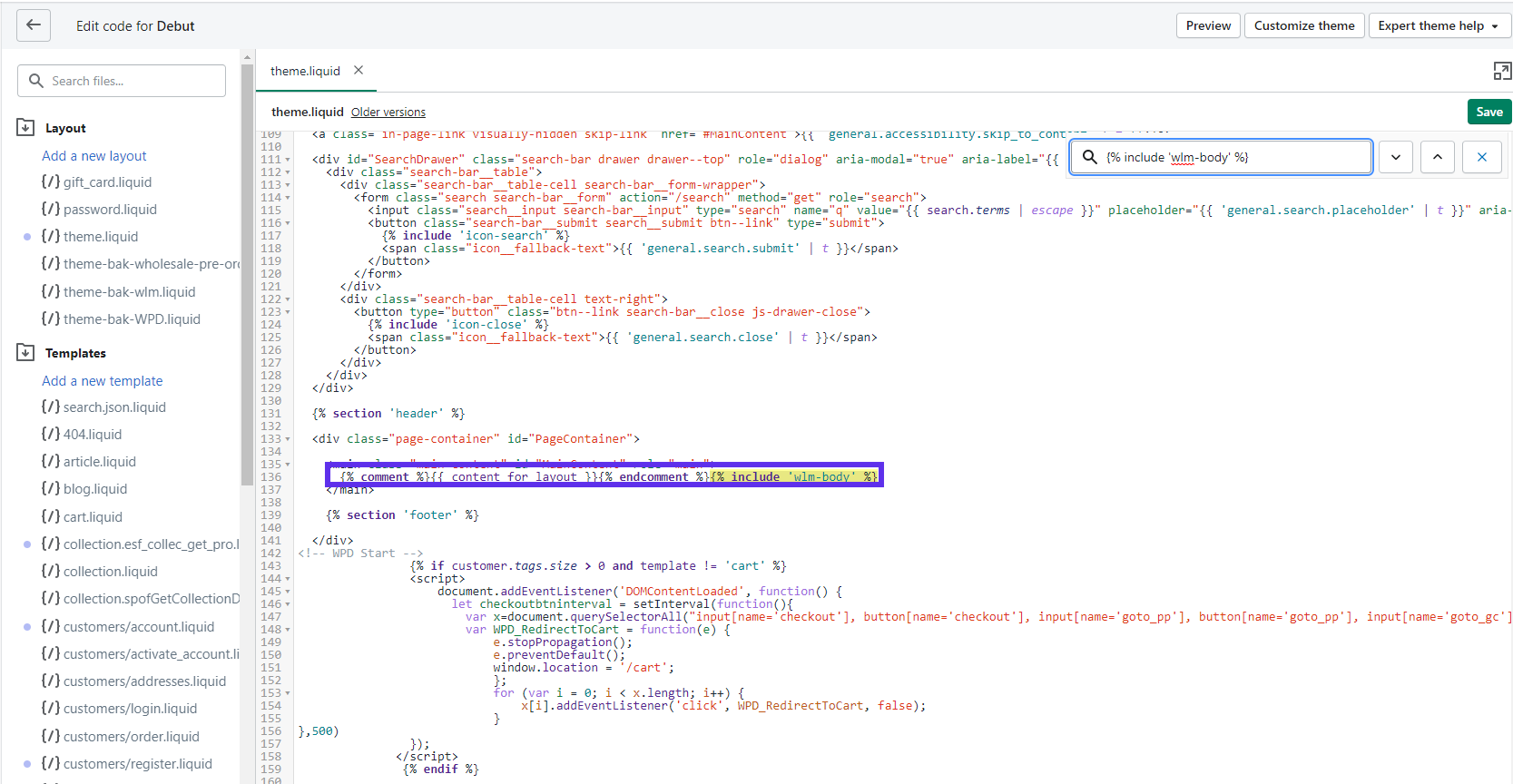This screenshot has height=784, width=1513.
Task: Click the endif line 159
Action: tap(441, 769)
